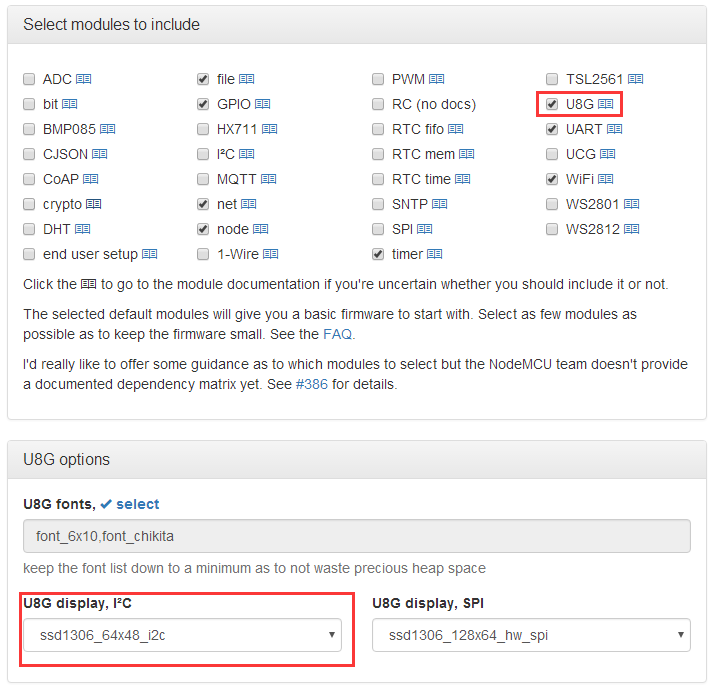Open ADC module documentation book icon

point(84,79)
